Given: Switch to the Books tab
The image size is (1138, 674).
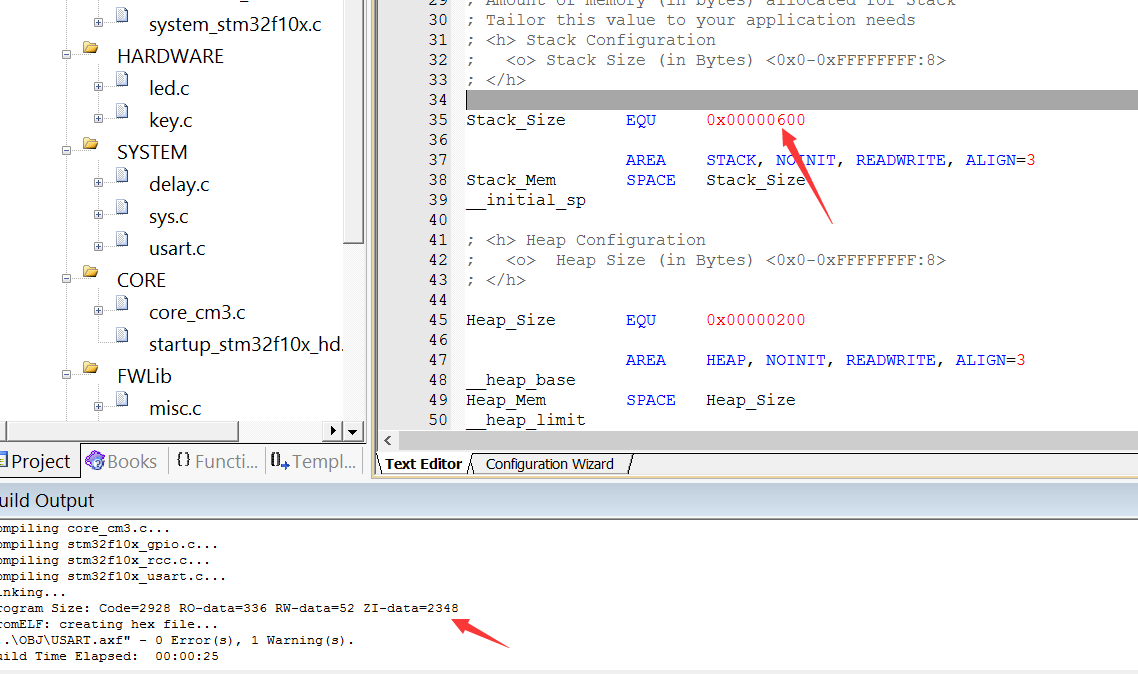Looking at the screenshot, I should tap(121, 461).
